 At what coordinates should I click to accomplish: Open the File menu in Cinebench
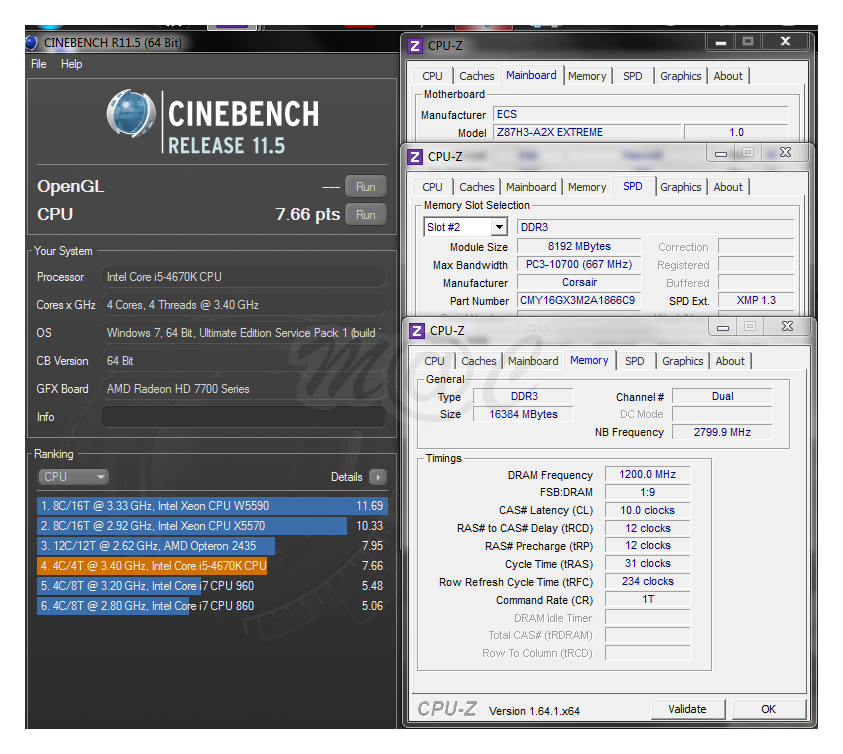pos(39,64)
